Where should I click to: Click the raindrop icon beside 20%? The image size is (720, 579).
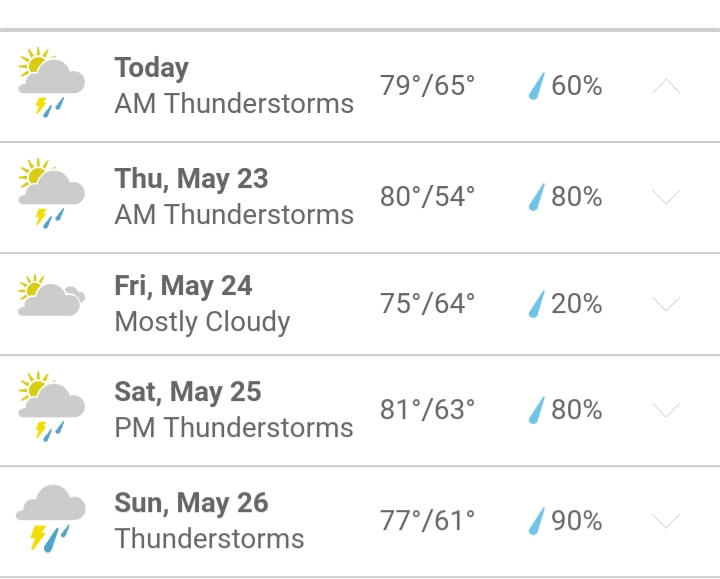[536, 304]
